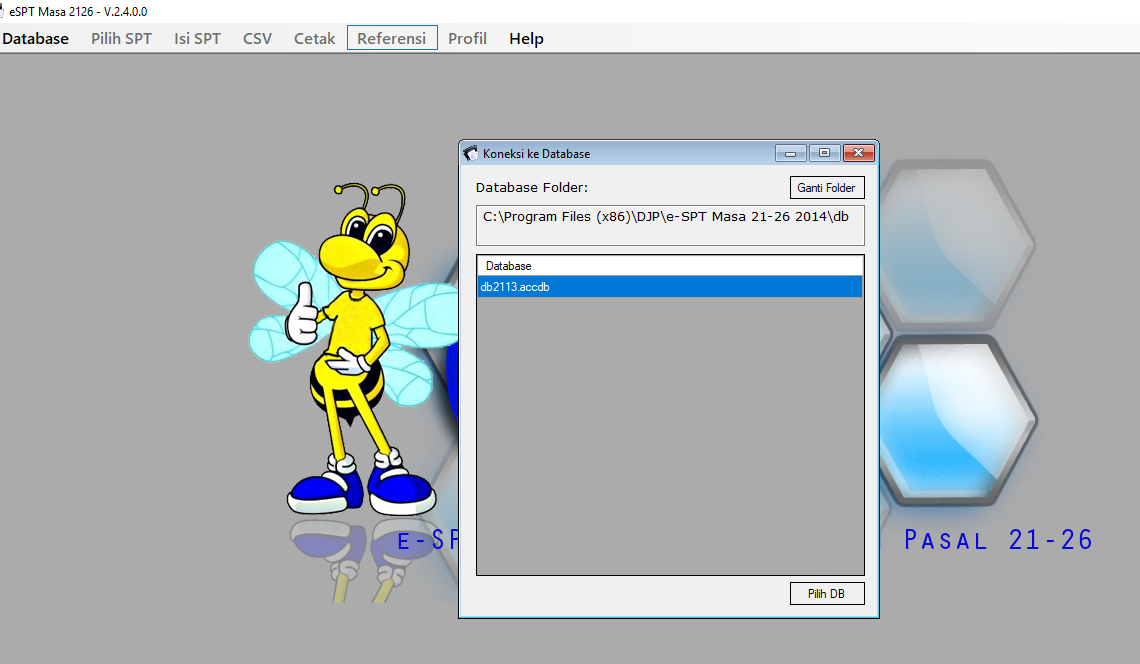Open the Referensi menu

pyautogui.click(x=392, y=38)
